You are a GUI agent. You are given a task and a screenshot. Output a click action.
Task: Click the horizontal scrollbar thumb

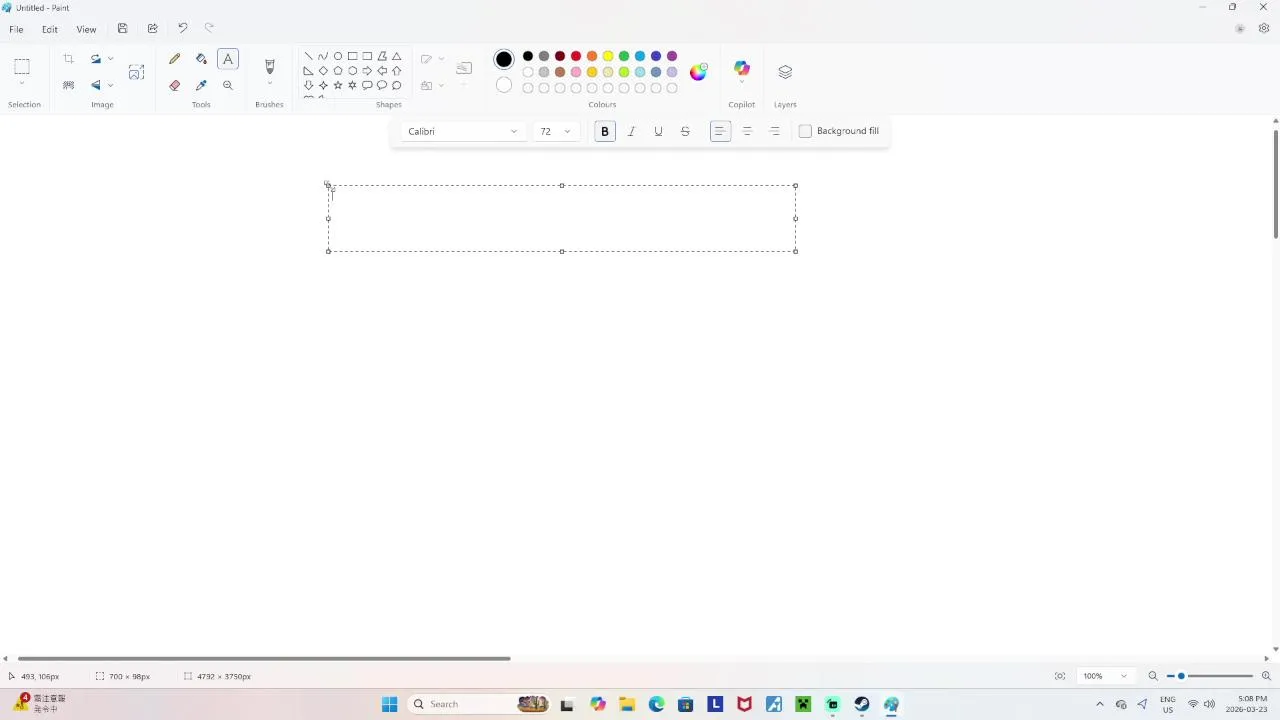(x=264, y=658)
